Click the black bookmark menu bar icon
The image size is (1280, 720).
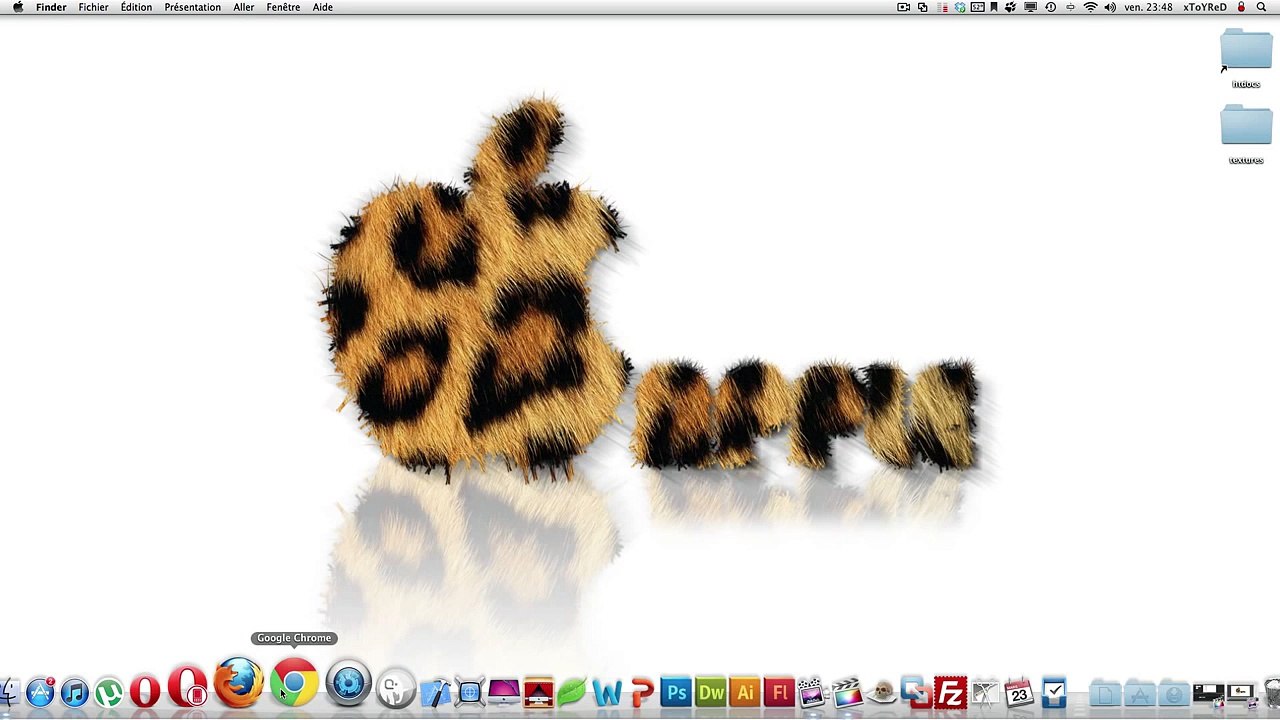[993, 7]
